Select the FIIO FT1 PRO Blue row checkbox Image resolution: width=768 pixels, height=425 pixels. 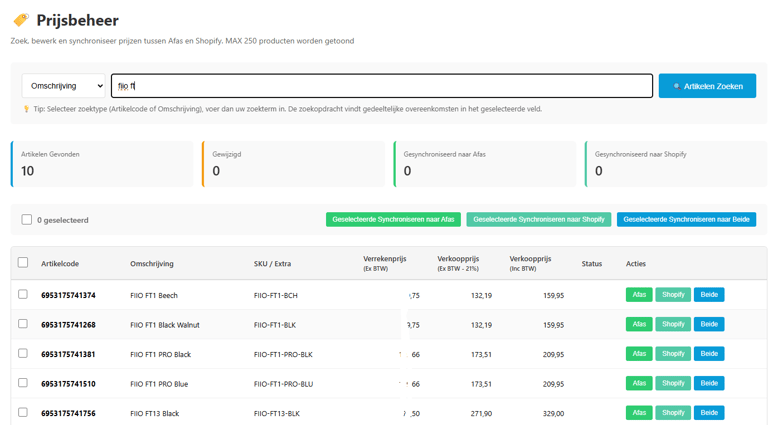pos(23,383)
